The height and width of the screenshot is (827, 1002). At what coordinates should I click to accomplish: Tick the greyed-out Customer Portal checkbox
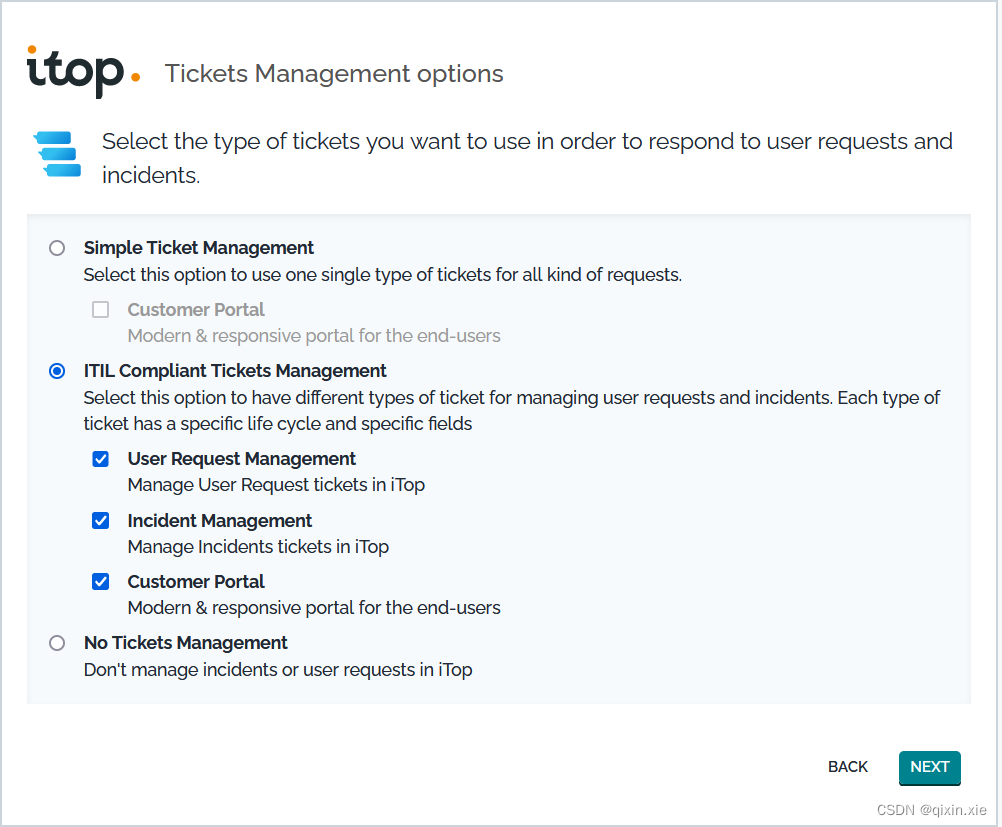click(x=100, y=310)
